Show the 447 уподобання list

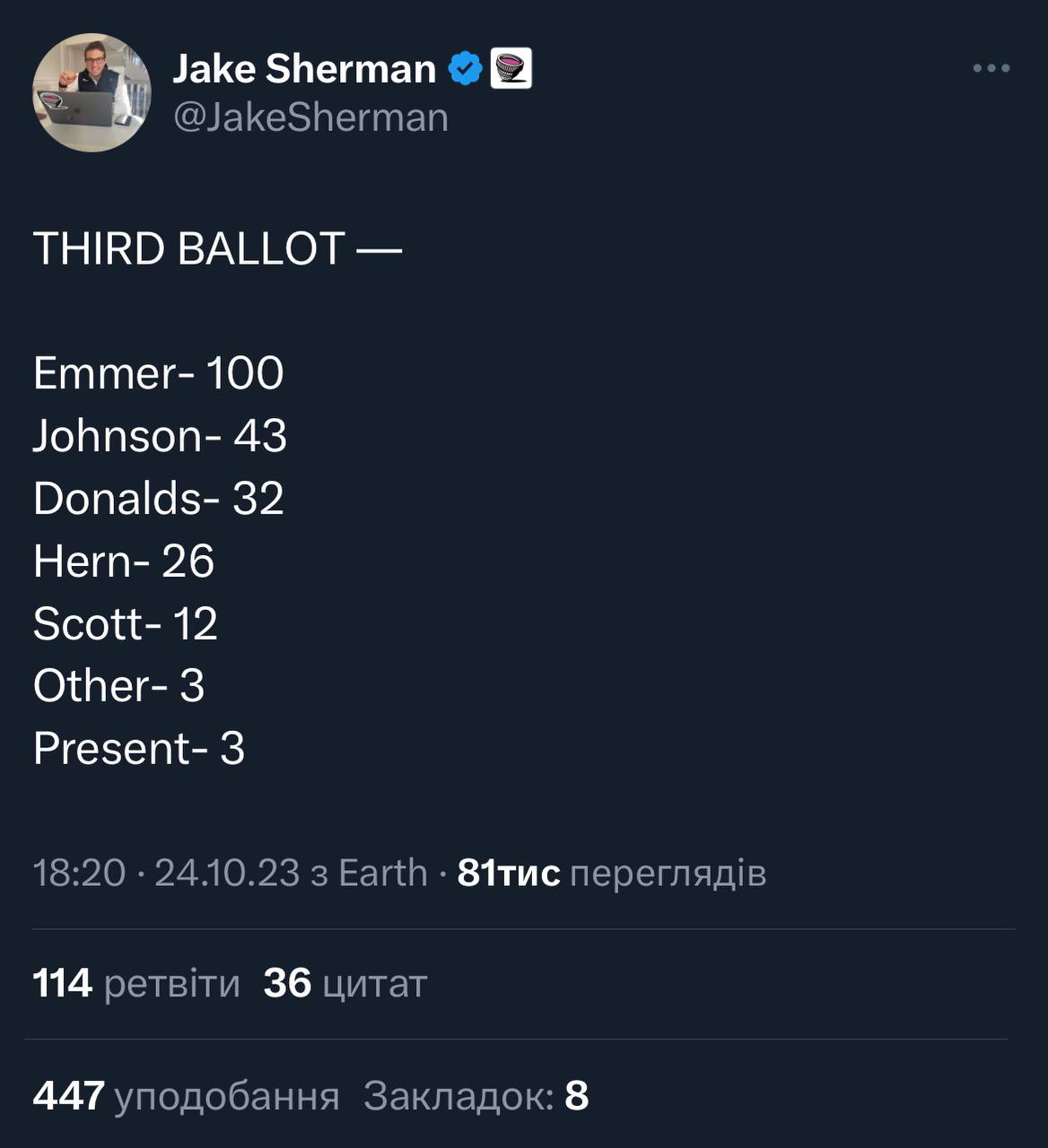[x=186, y=1095]
